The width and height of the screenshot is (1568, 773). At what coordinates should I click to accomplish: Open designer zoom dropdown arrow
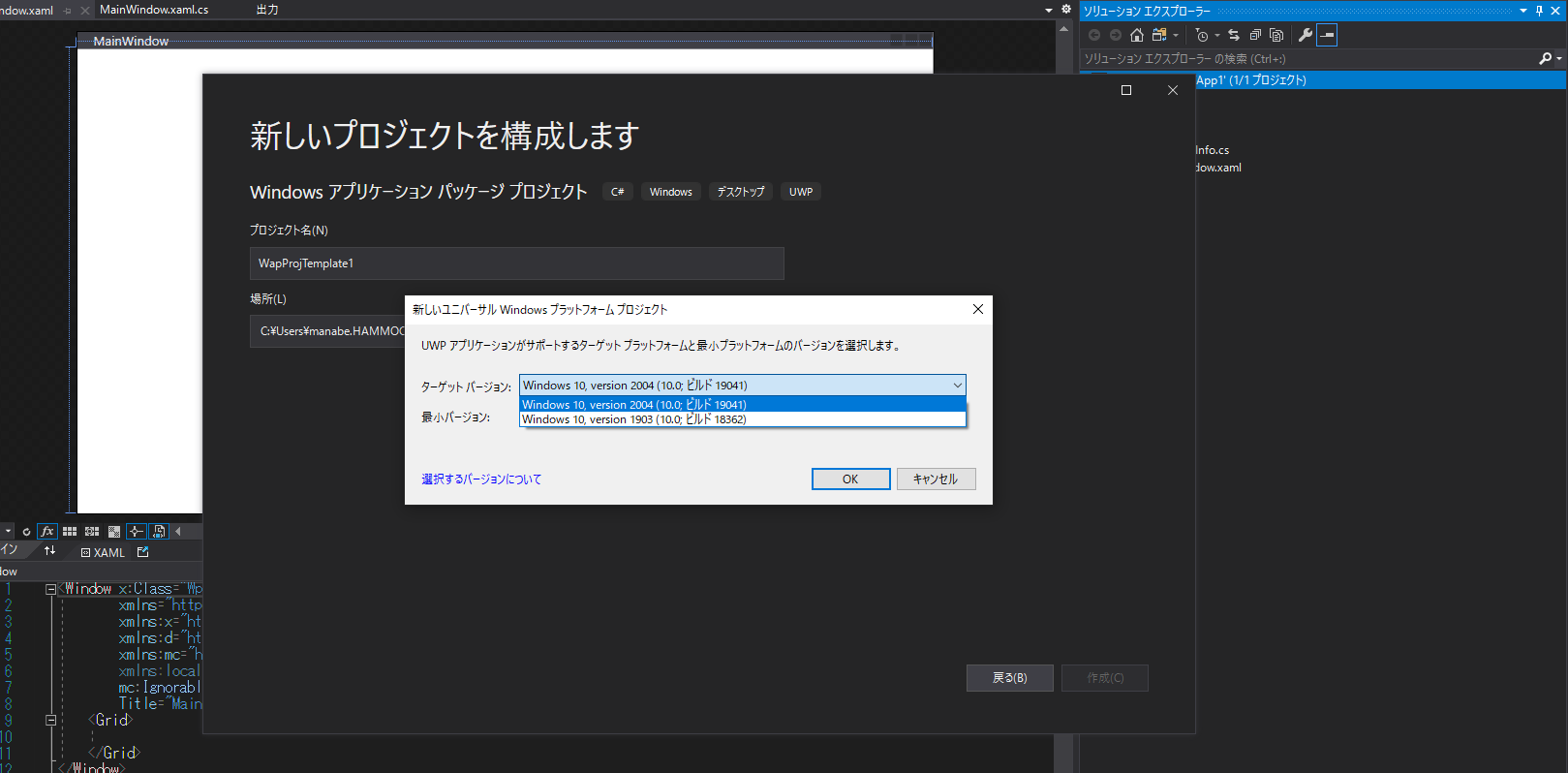tap(8, 531)
